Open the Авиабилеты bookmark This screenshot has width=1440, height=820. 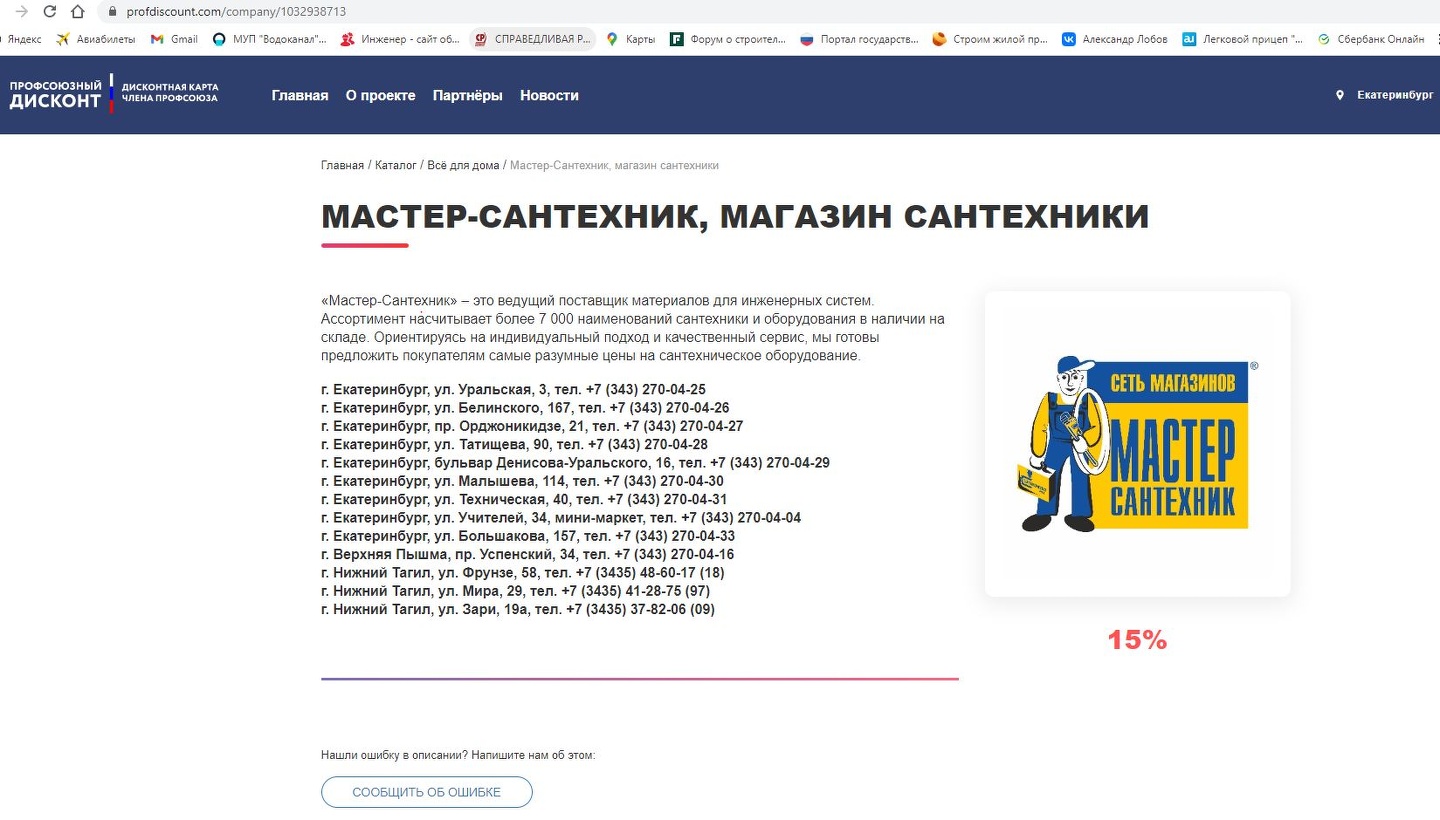96,39
